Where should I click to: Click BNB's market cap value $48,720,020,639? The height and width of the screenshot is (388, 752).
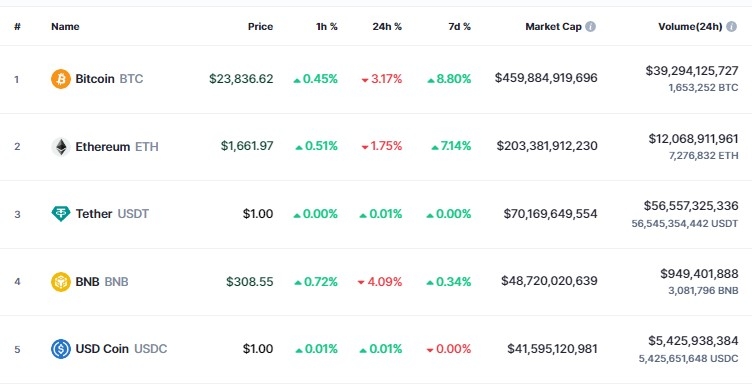tap(549, 281)
